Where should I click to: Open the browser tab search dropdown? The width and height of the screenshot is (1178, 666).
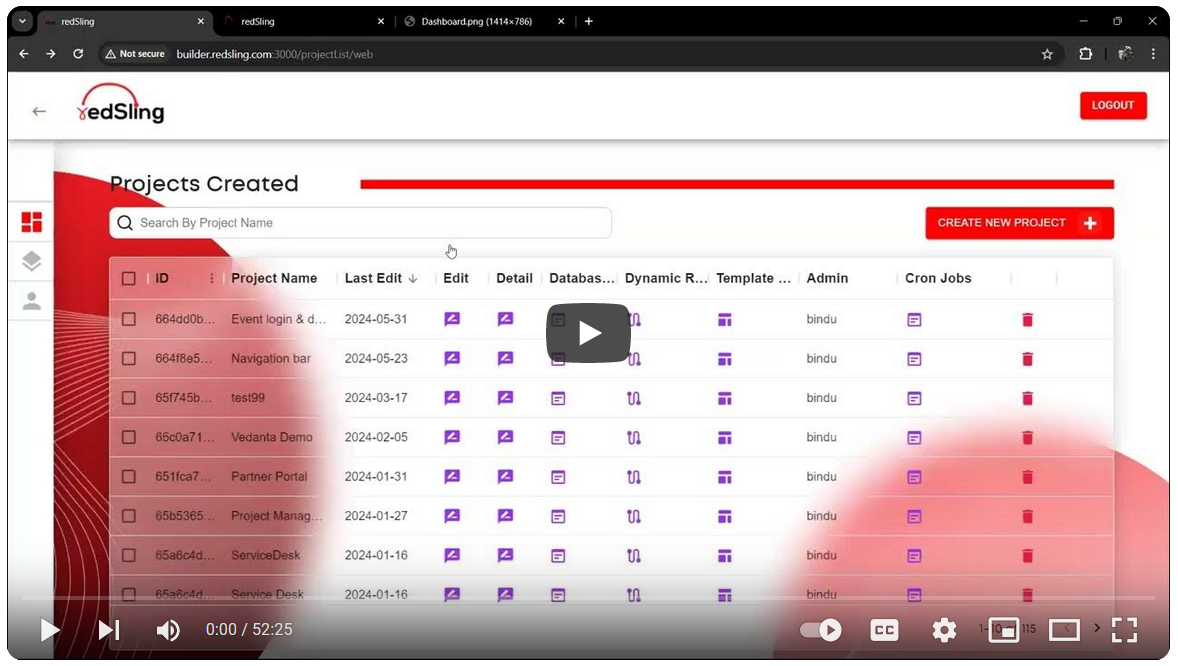click(x=23, y=21)
